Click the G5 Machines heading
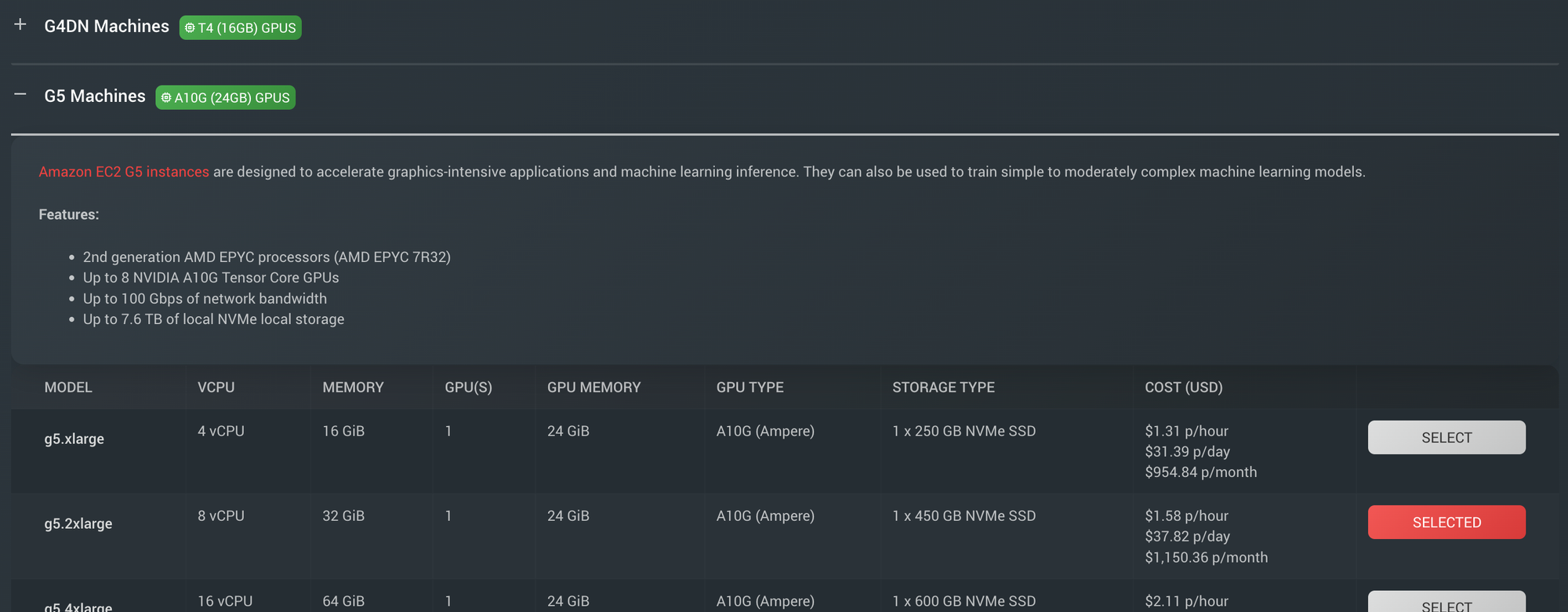The width and height of the screenshot is (1568, 612). [95, 97]
